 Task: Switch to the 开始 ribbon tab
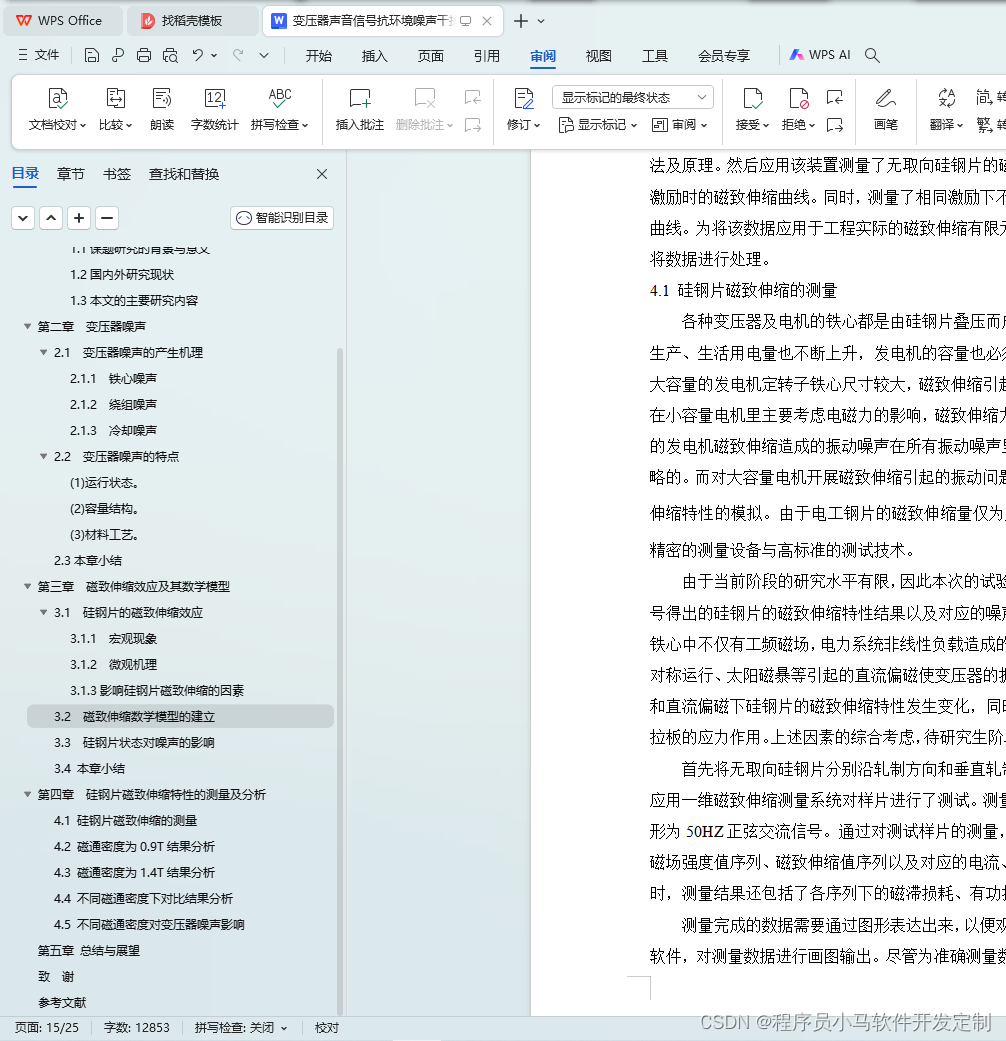point(319,56)
